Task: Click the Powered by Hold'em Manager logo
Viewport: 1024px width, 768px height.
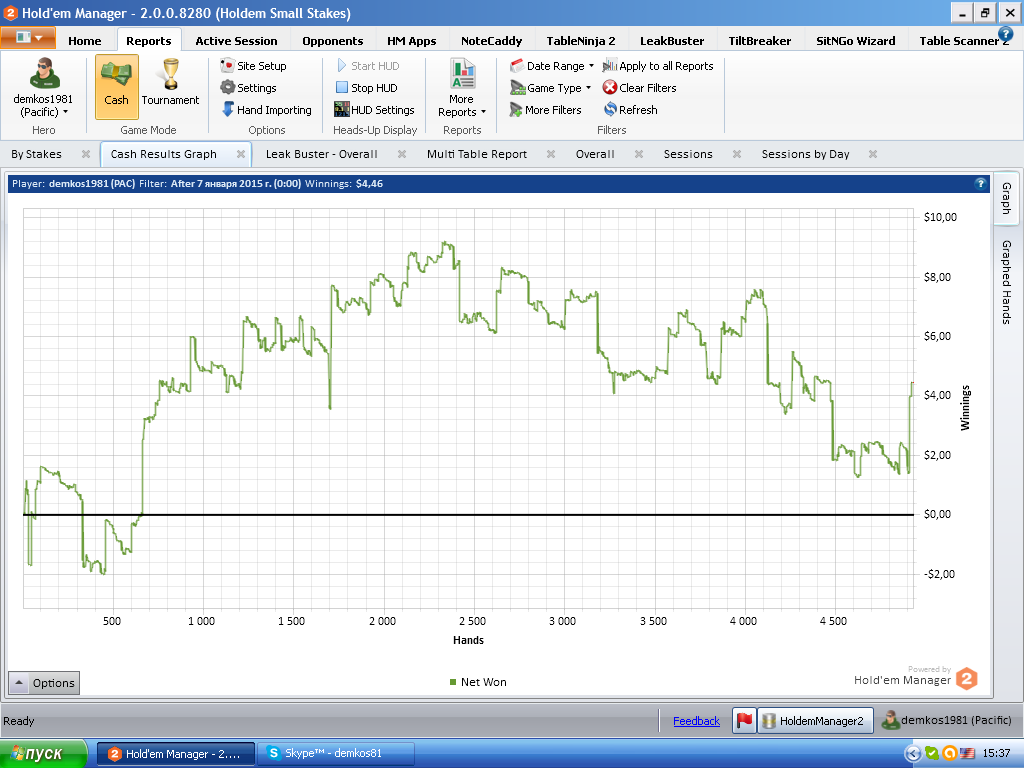Action: pyautogui.click(x=916, y=677)
